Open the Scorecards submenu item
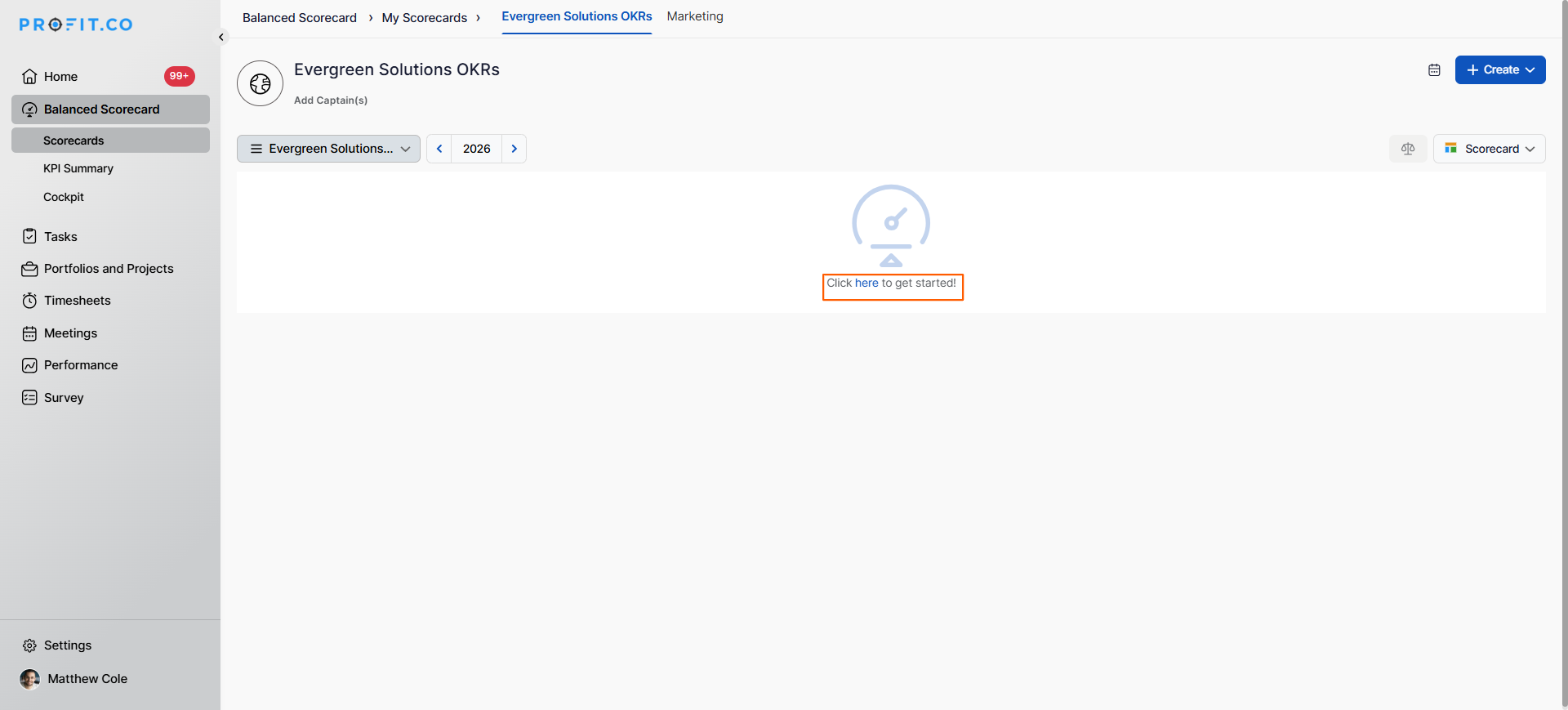The image size is (1568, 710). click(110, 141)
